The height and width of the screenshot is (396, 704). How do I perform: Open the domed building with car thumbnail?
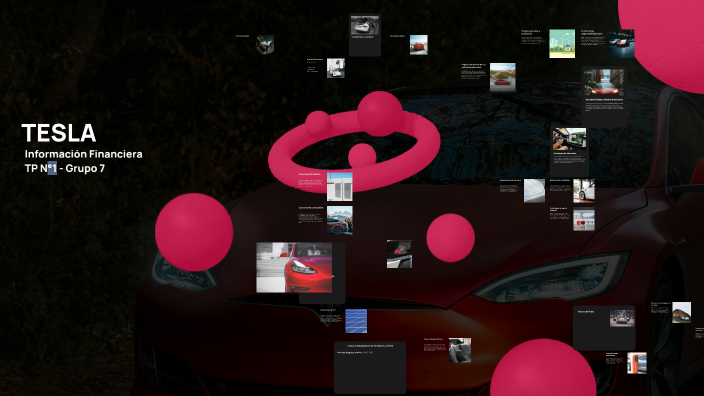coord(681,312)
